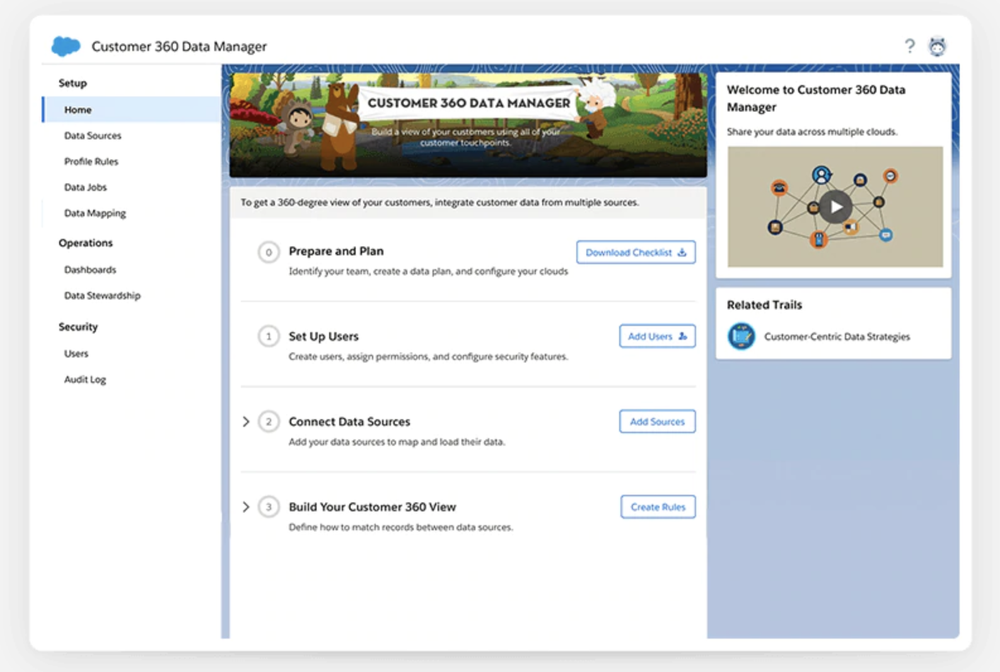Click the Build Your Customer 360 View heading
This screenshot has height=672, width=1000.
(372, 507)
